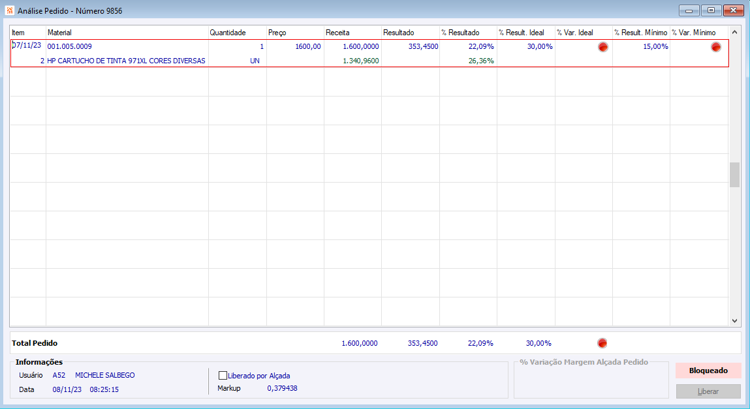
Task: Select material code 001.005.0009 cell
Action: (70, 46)
